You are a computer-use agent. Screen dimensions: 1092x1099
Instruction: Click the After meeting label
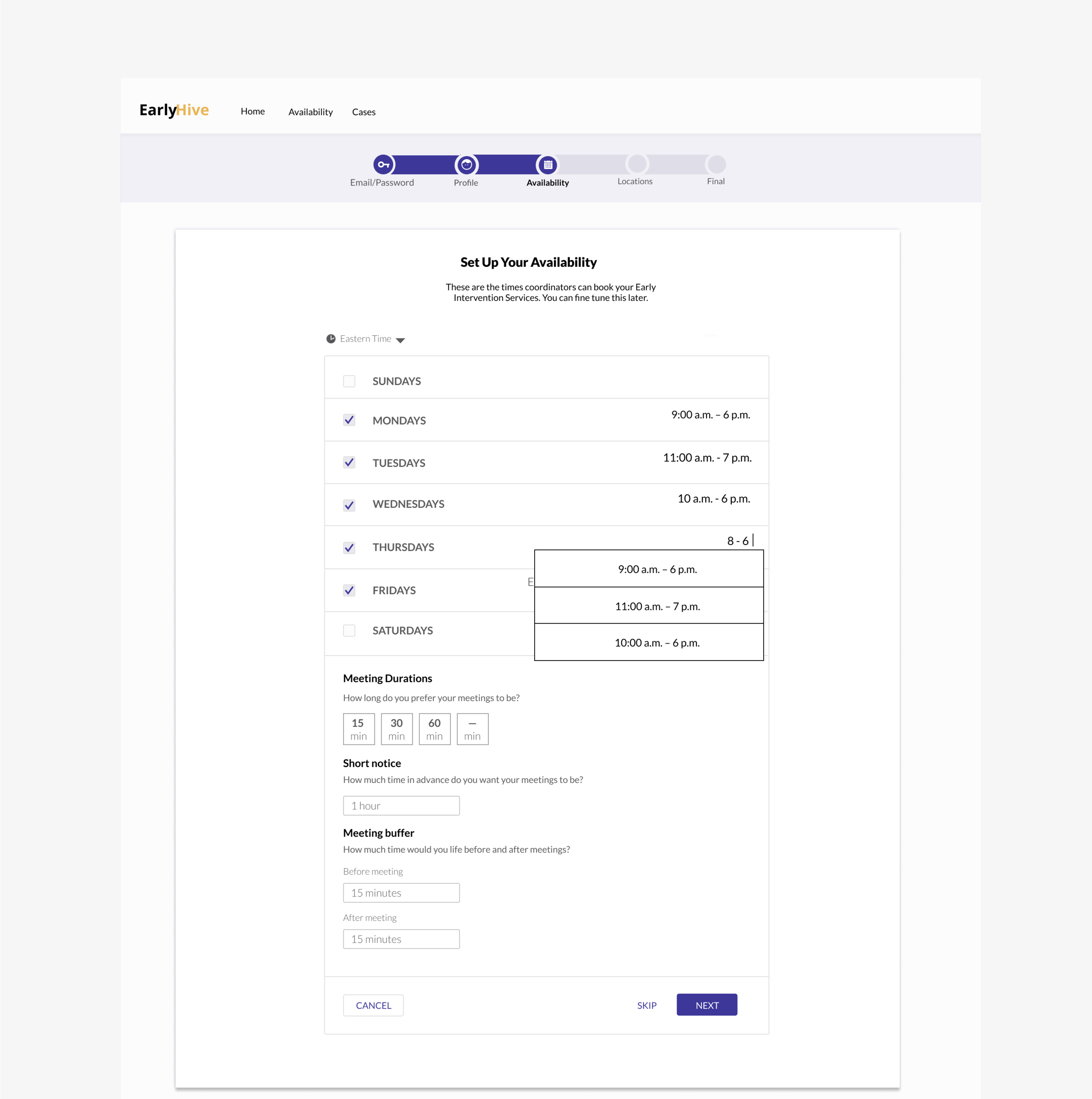click(x=370, y=917)
